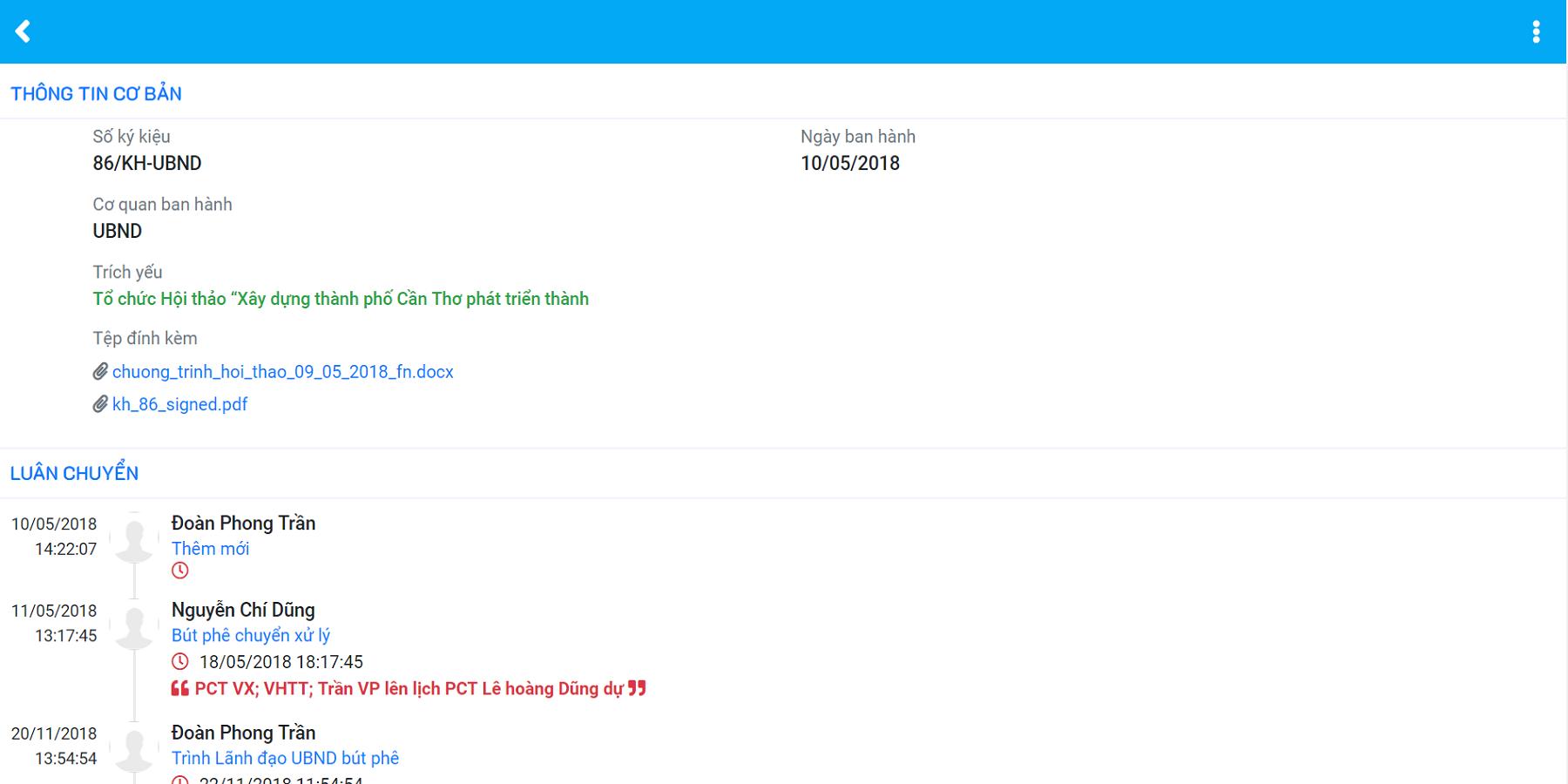Click clock icon next to 18/05/2018 18:17:45
1568x784 pixels.
tap(180, 661)
